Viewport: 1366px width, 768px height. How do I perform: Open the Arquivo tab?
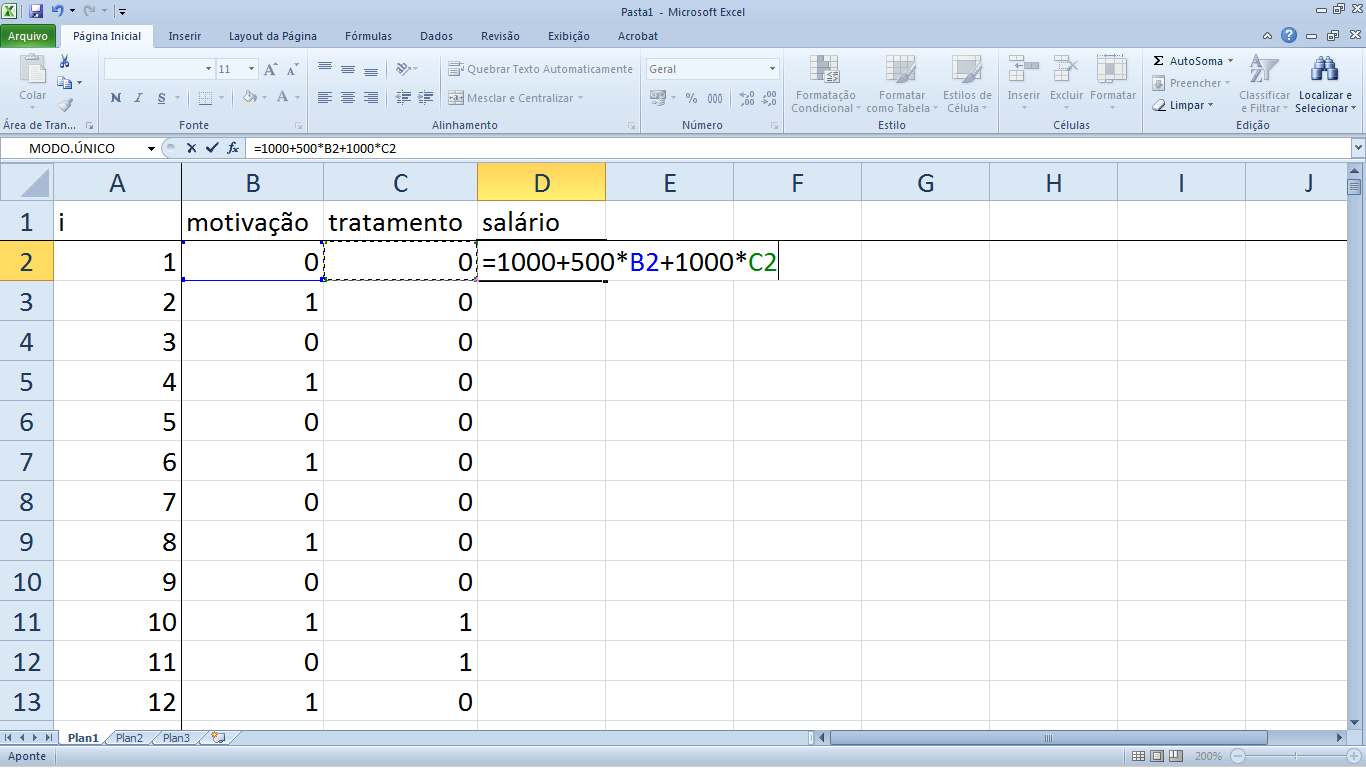pos(28,36)
